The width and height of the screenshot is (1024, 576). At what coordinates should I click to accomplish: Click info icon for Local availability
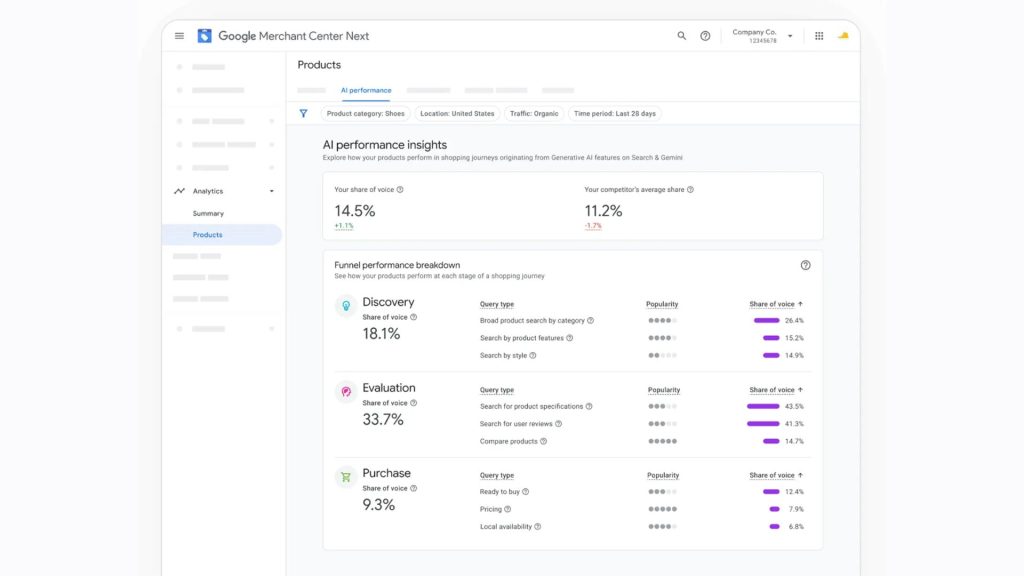pos(537,527)
